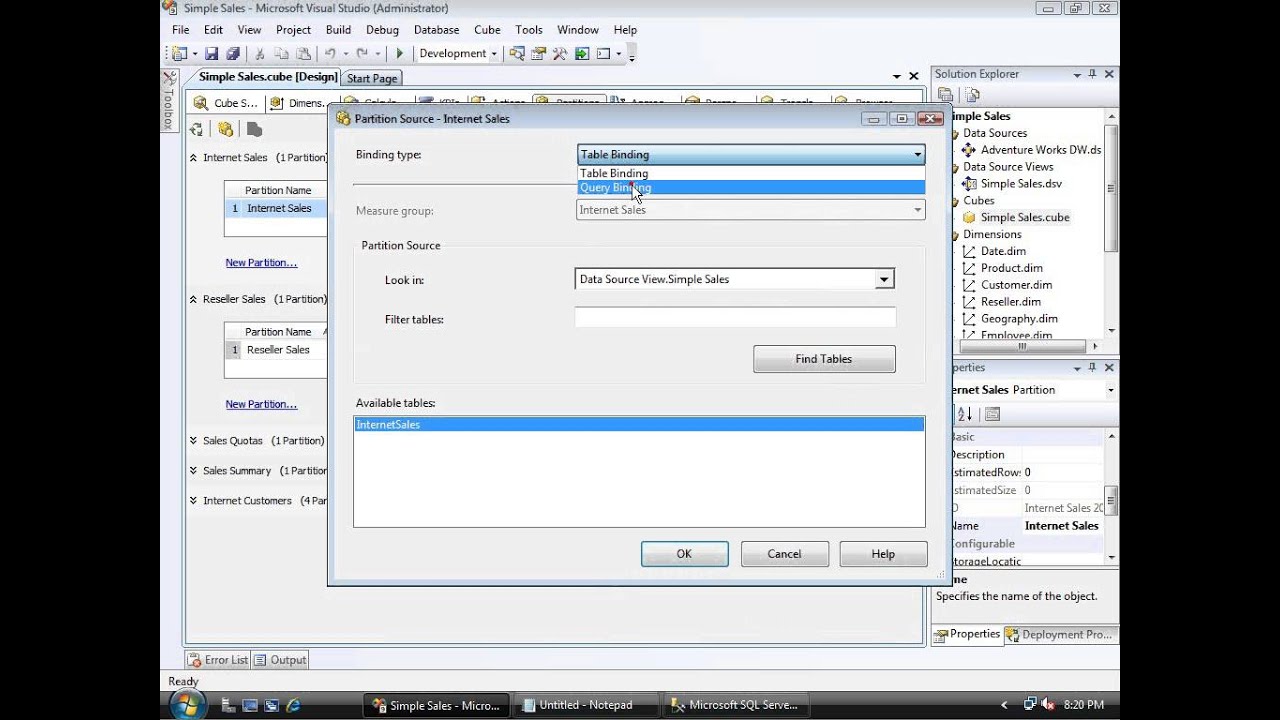Open Toolbox icon with crossed tools

tap(560, 54)
